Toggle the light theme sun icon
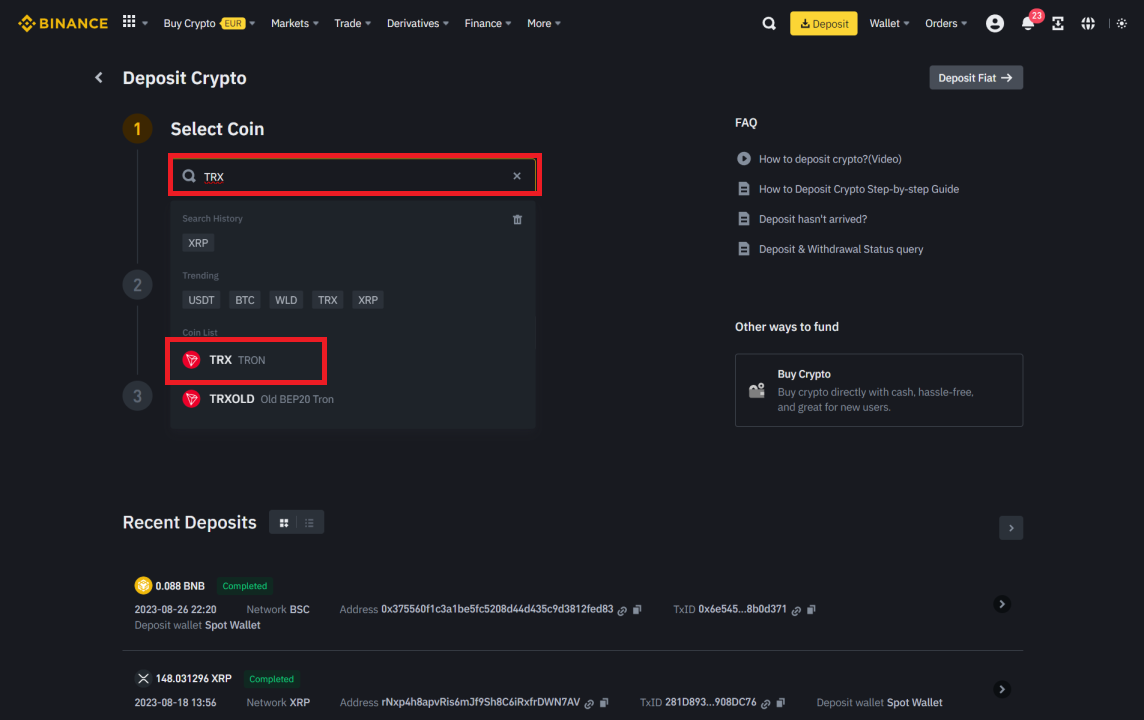1144x720 pixels. (x=1121, y=23)
